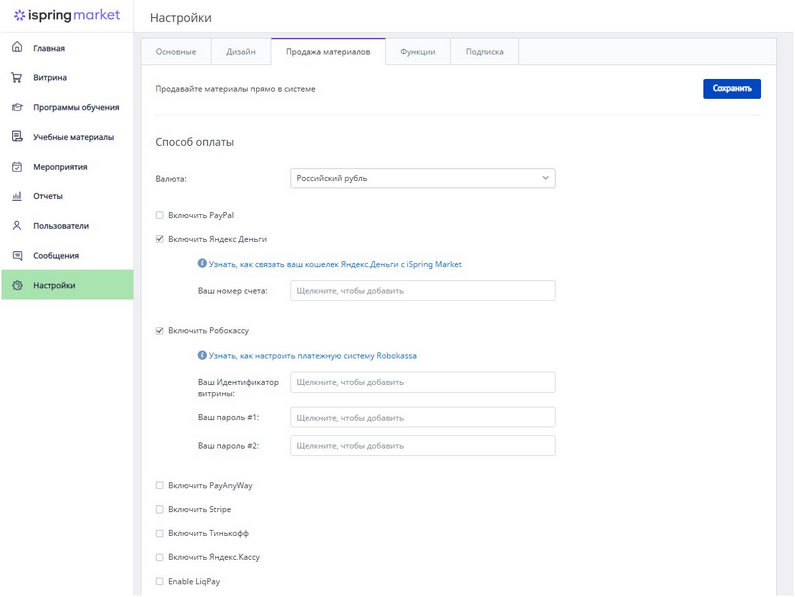Uncheck Включить Яндекс Деньги
Image resolution: width=795 pixels, height=597 pixels.
(160, 239)
